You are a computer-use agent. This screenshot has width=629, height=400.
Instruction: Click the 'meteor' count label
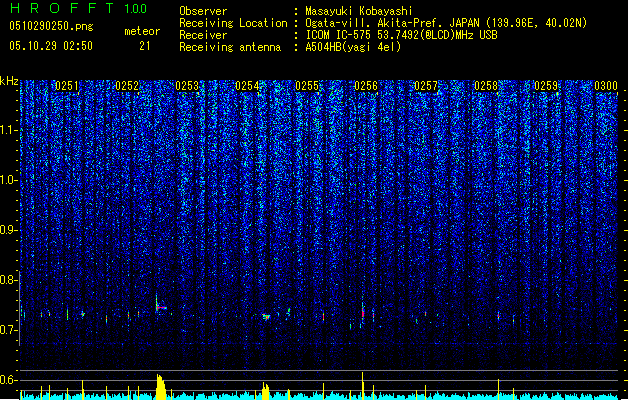pyautogui.click(x=142, y=31)
